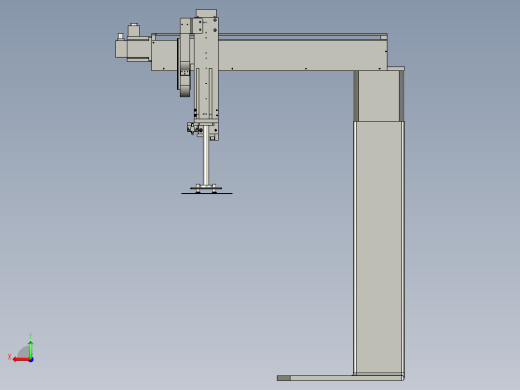Select the flat base plate at the column foot
This screenshot has width=520, height=390.
pos(340,378)
